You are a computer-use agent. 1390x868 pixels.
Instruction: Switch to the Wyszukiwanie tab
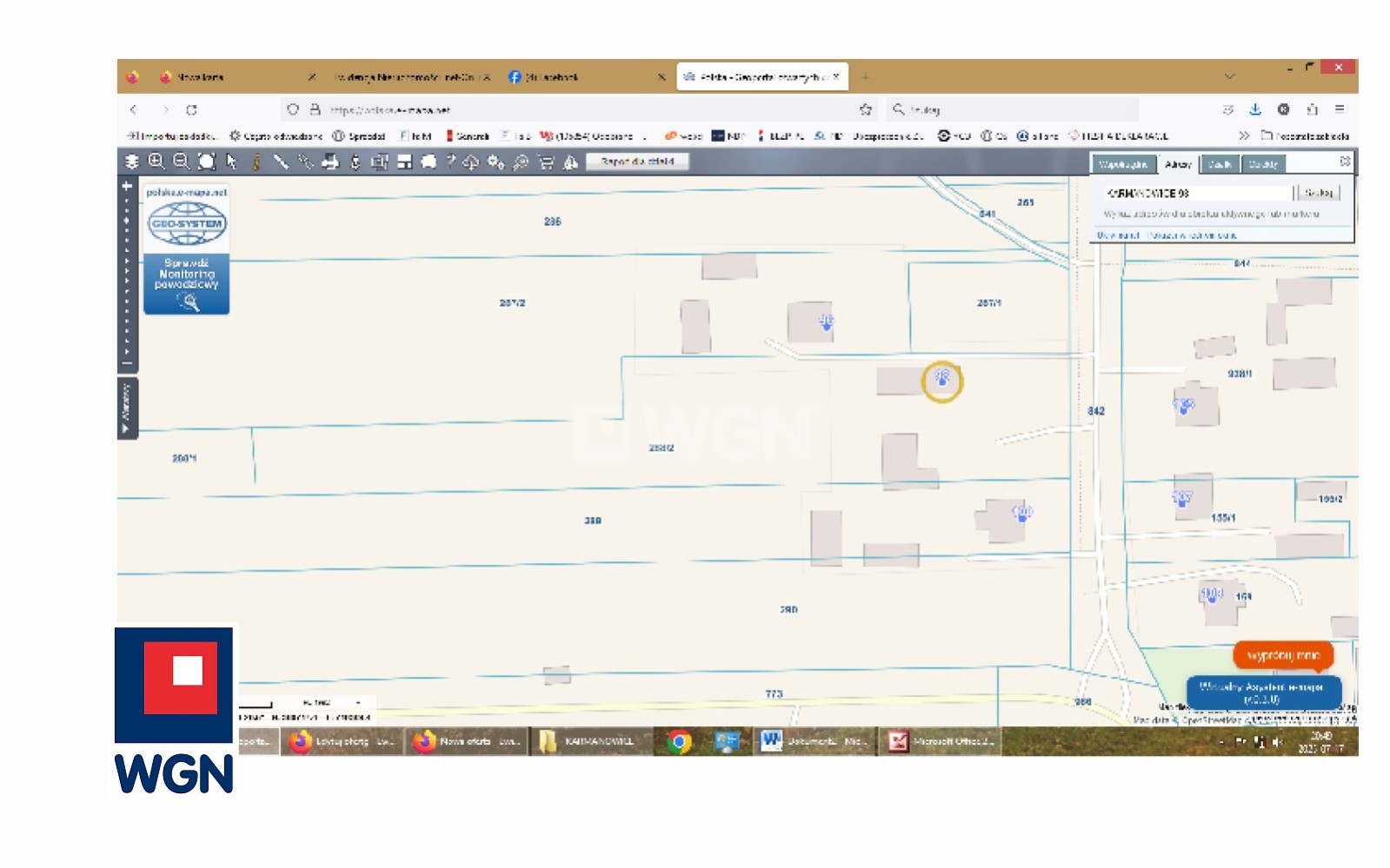tap(1122, 164)
